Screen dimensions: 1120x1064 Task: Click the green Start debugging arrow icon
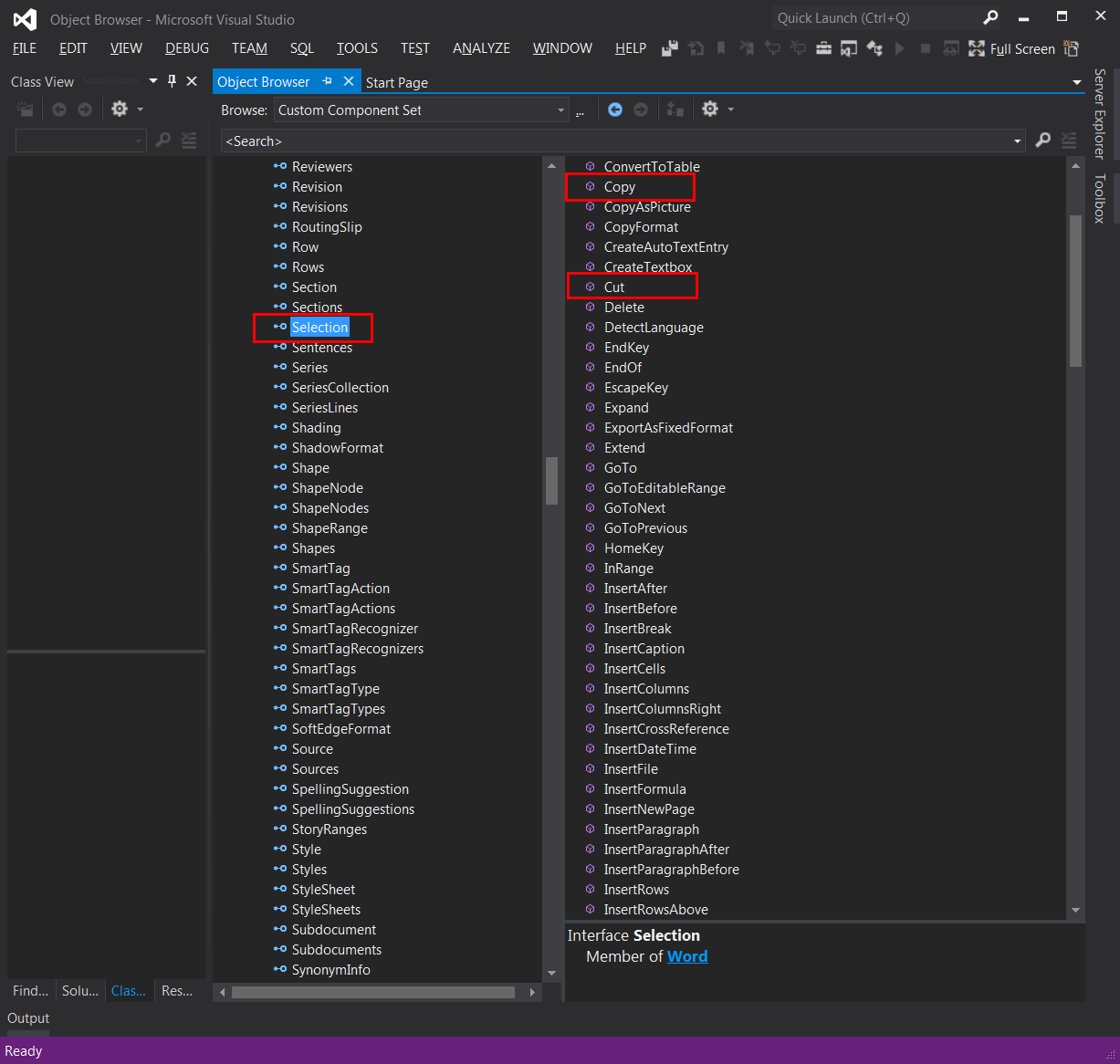(900, 48)
